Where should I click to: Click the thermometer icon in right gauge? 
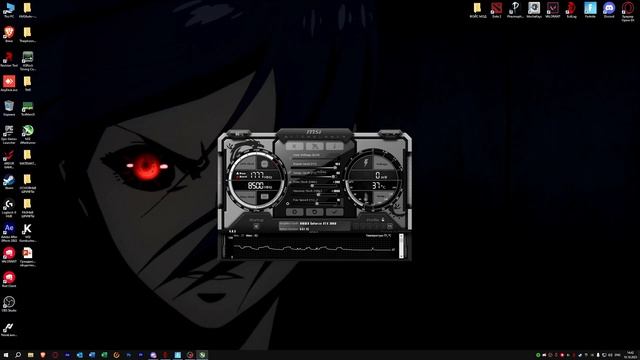pos(366,198)
